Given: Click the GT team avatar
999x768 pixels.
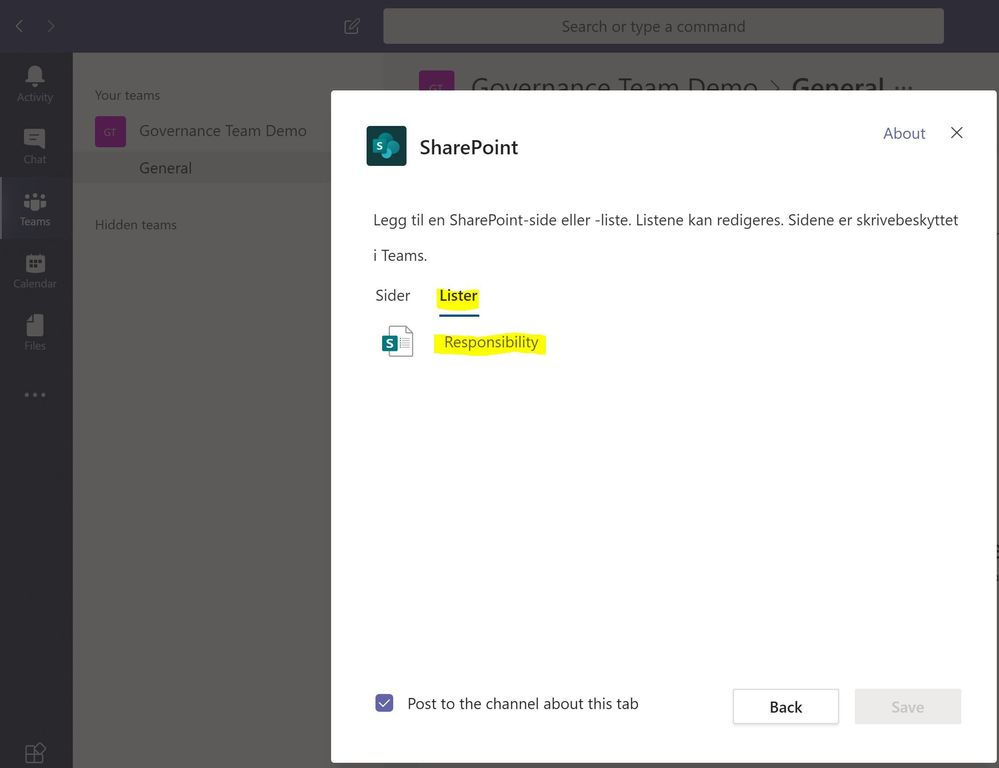Looking at the screenshot, I should click(110, 131).
